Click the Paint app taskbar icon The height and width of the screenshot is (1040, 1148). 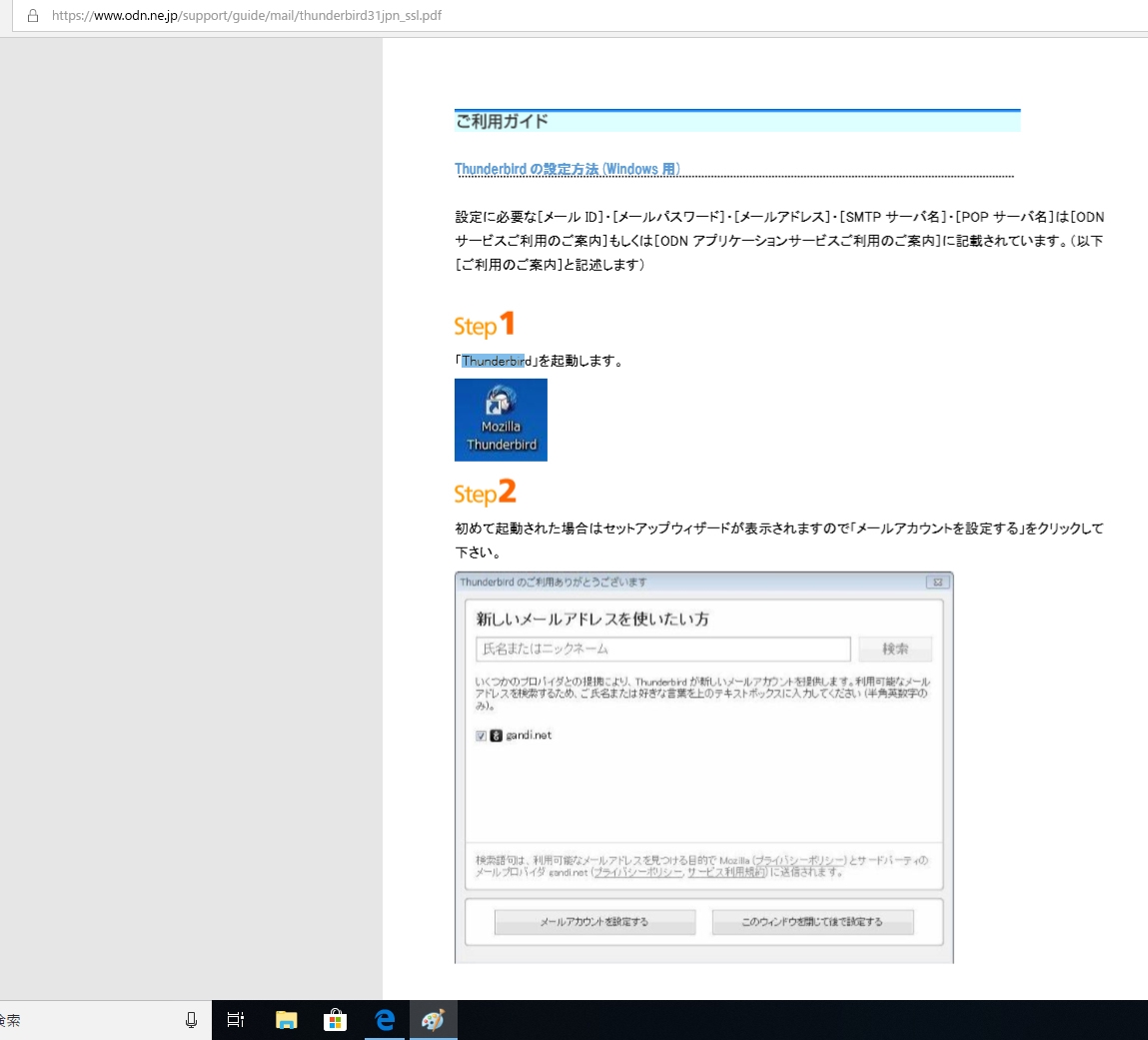click(x=434, y=1019)
